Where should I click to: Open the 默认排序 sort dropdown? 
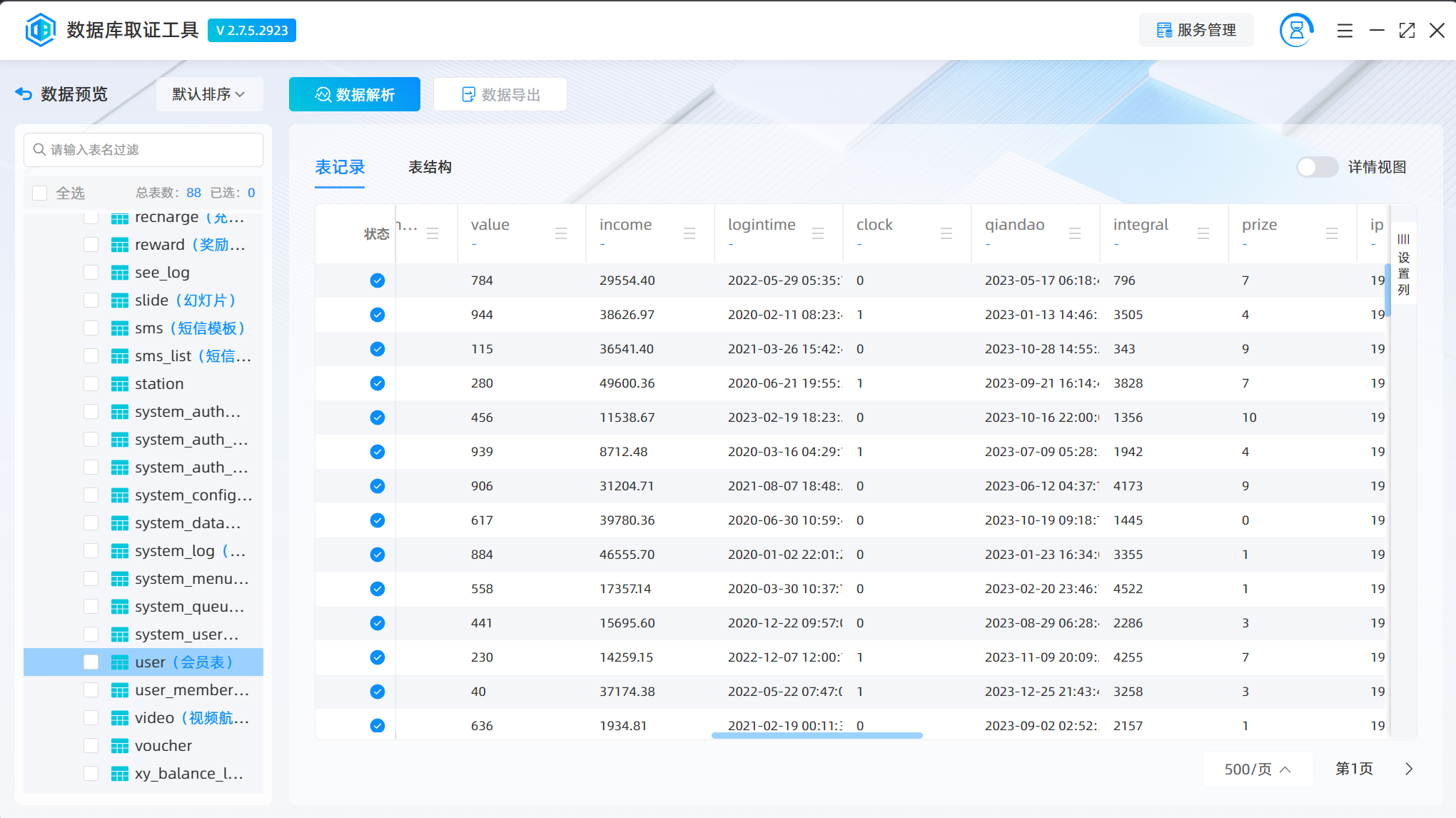(208, 94)
